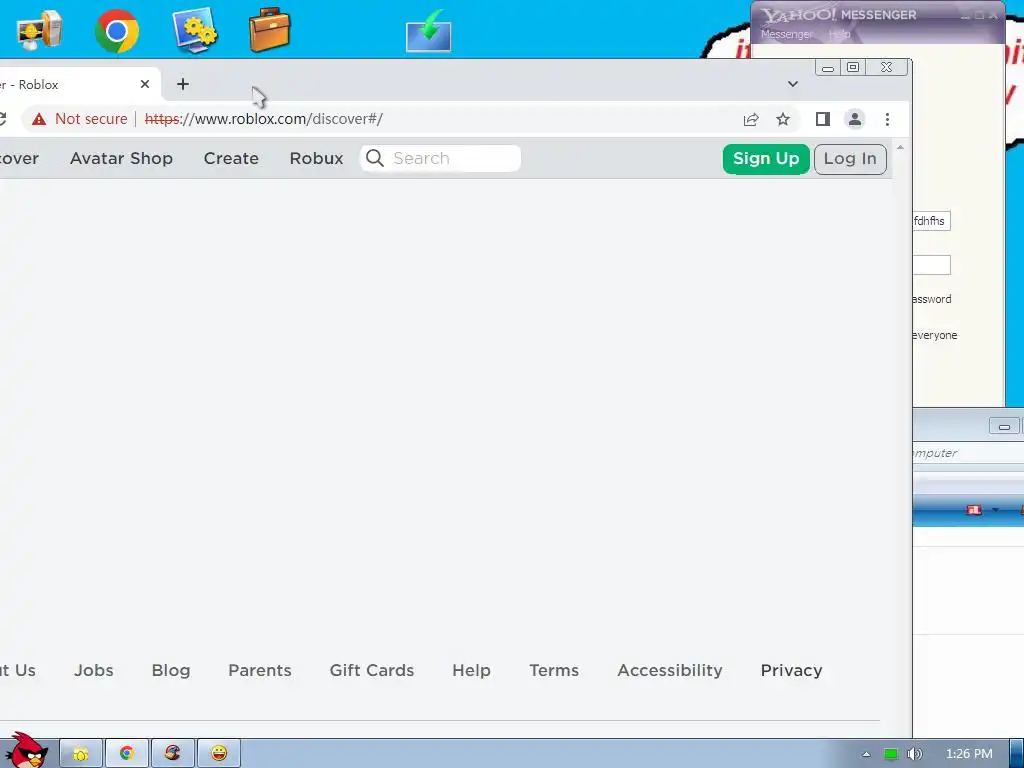Open the orange briefcase desktop icon
1024x768 pixels.
[270, 30]
